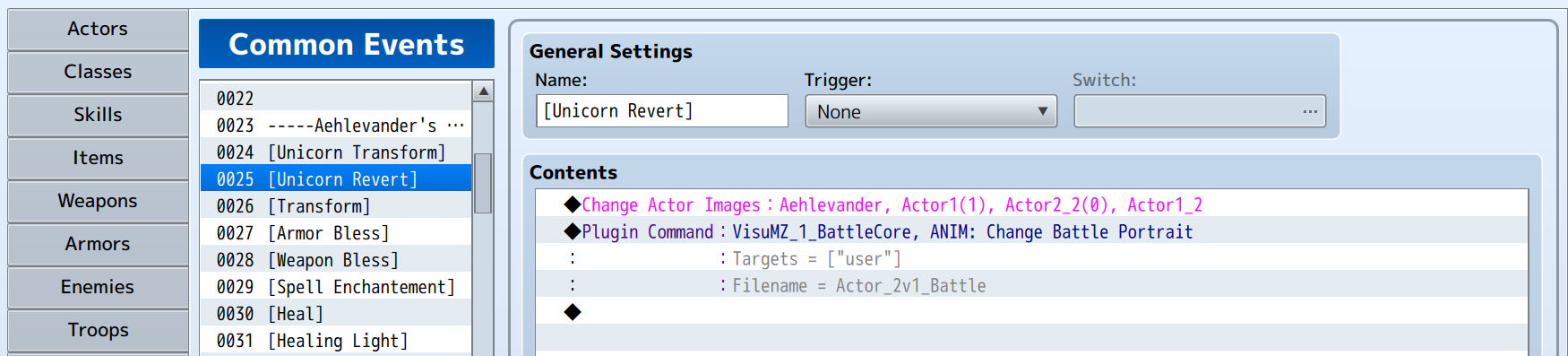
Task: Select common event 0026 Transform
Action: click(336, 205)
